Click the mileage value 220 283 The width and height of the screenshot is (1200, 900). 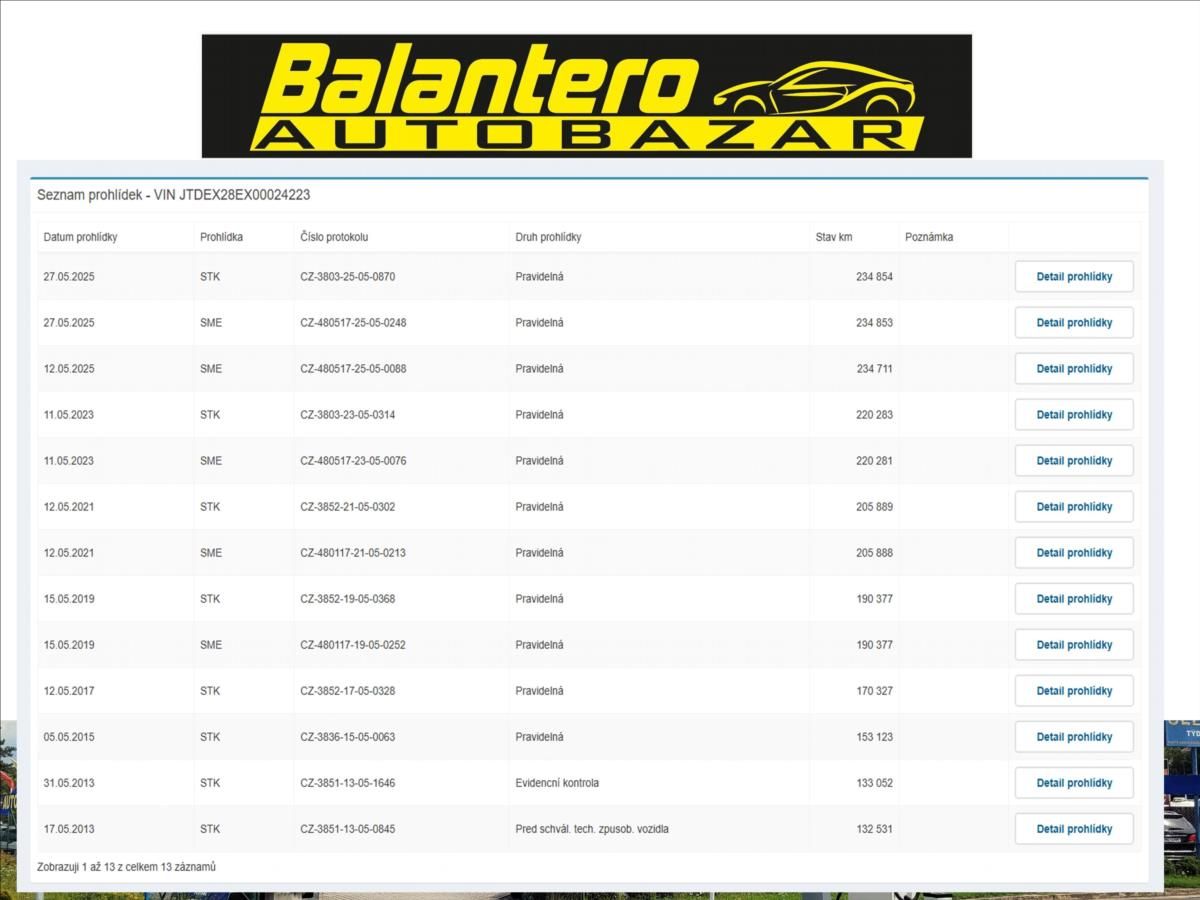[874, 414]
